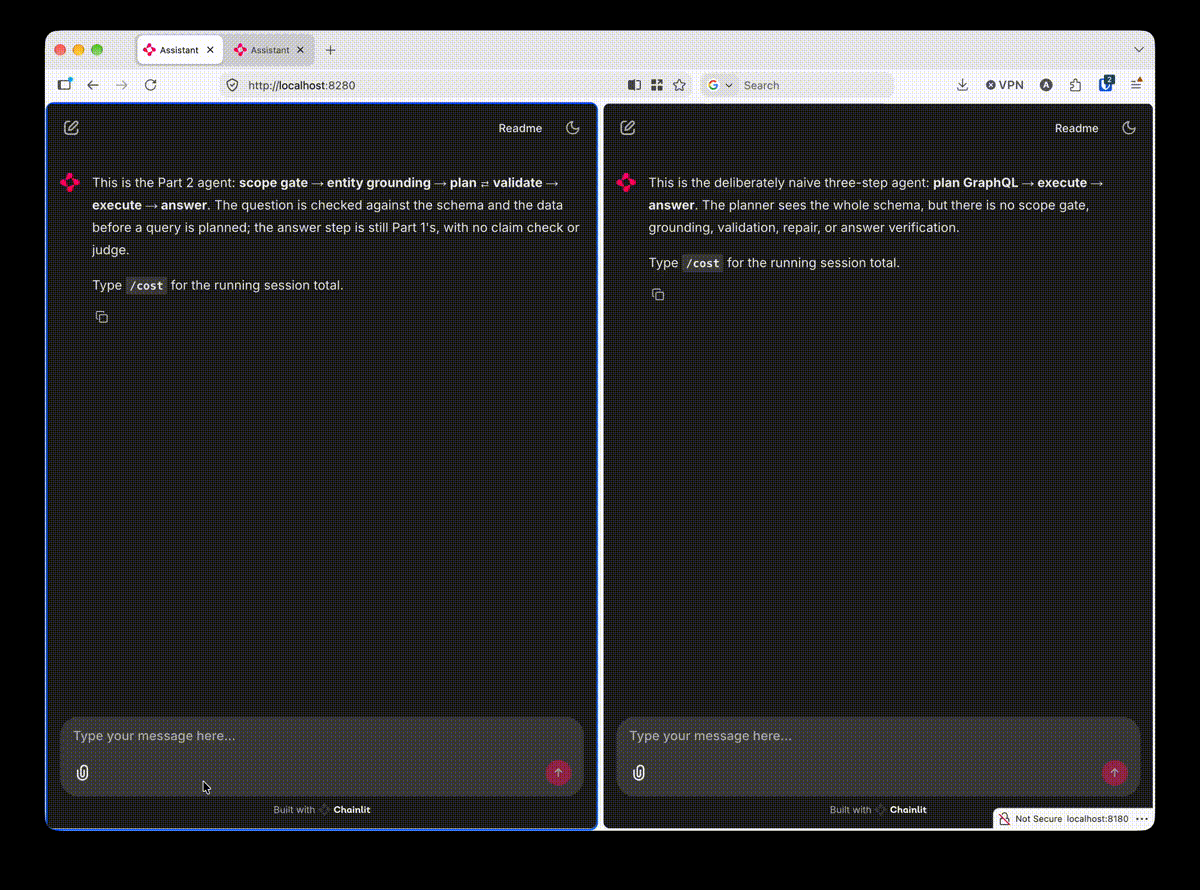Click the /cost command in left message
Screen dimensions: 1200x890
tap(146, 285)
